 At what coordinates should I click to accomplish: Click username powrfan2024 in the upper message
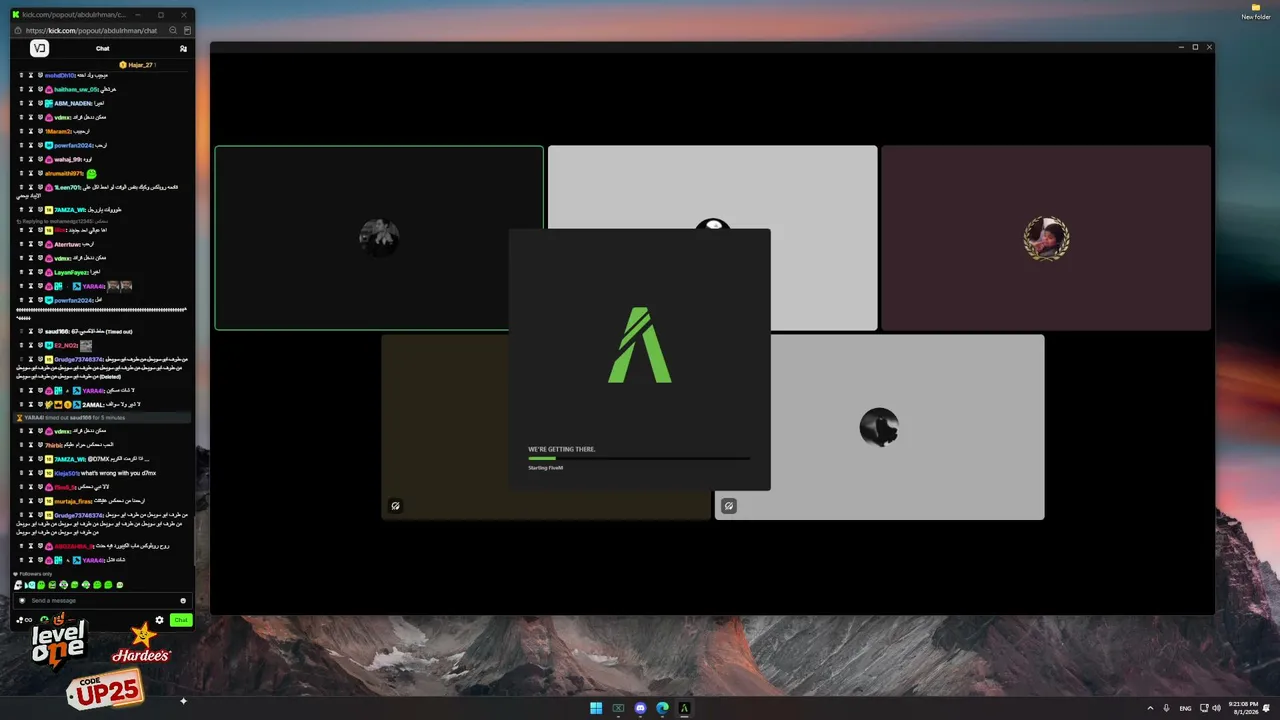pos(74,146)
